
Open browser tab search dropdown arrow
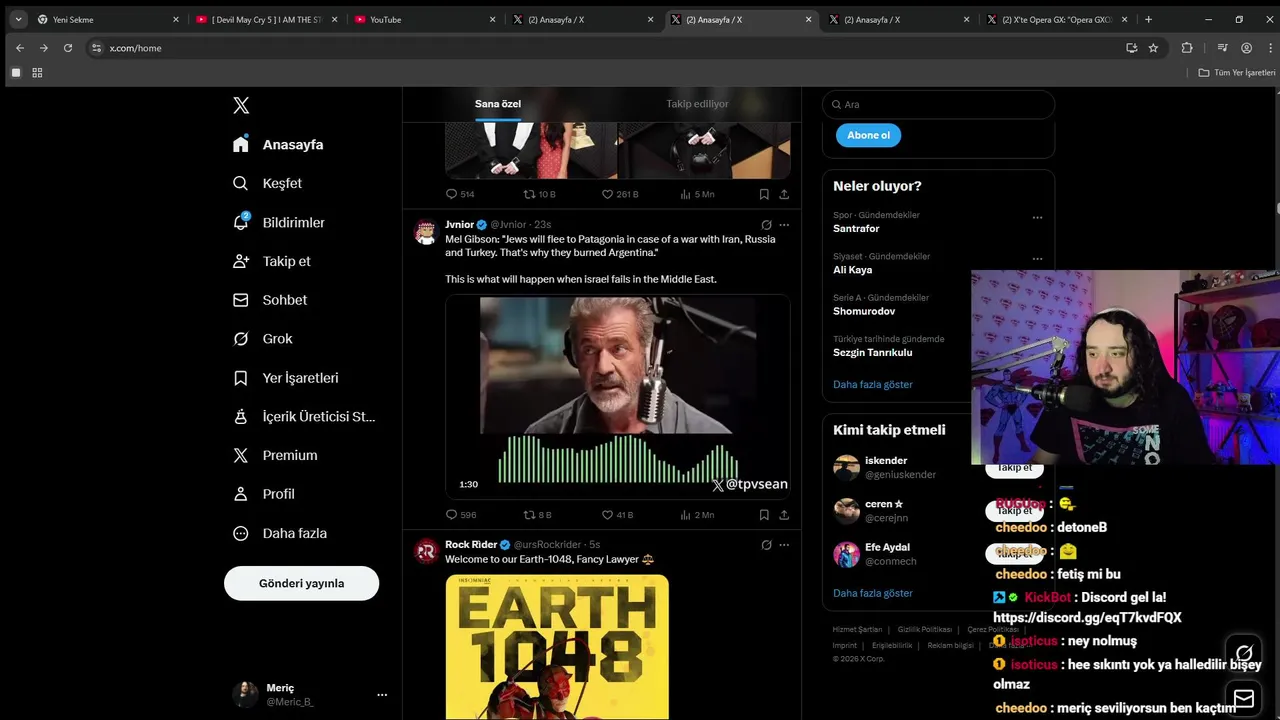18,19
